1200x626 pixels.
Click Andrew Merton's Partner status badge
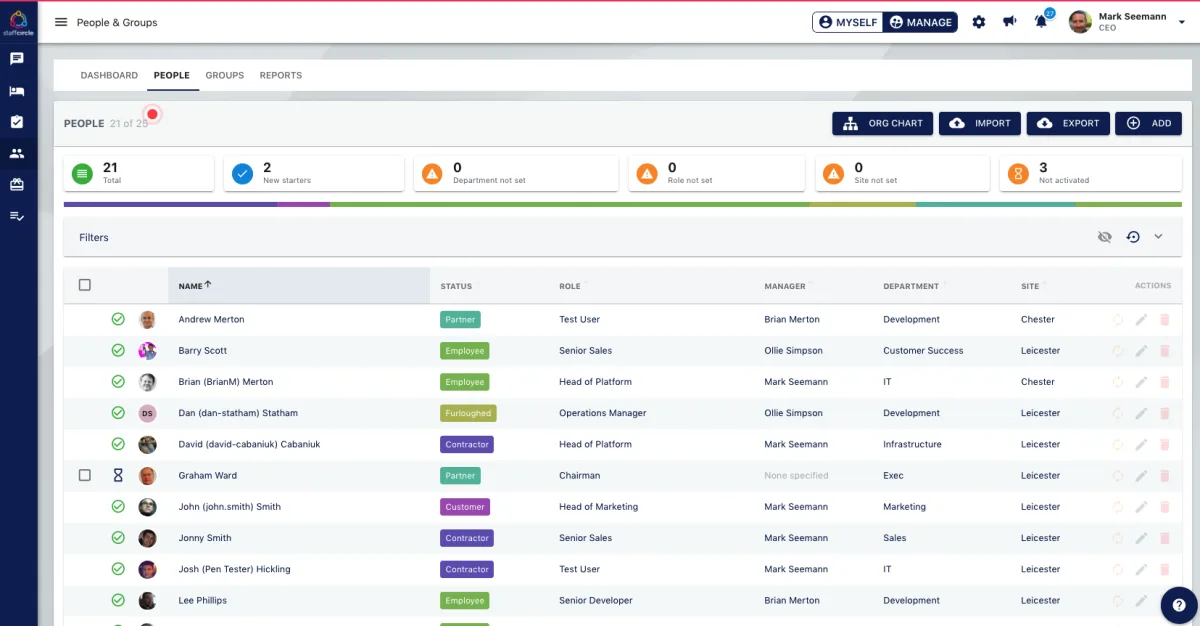(460, 320)
